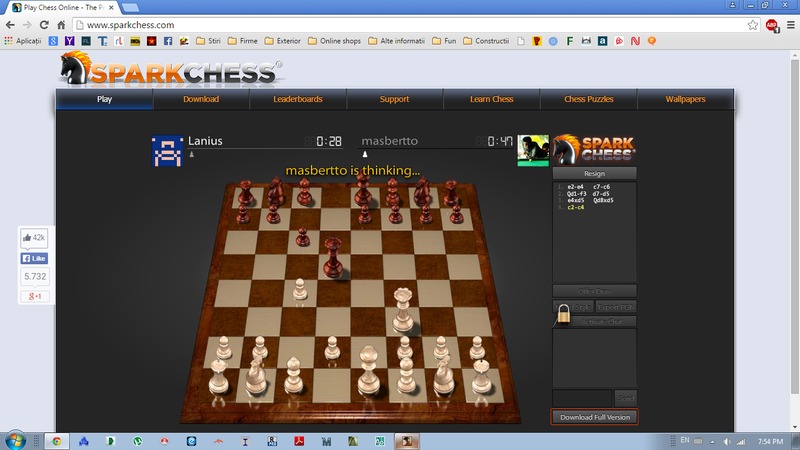Select the white queen on the board
The width and height of the screenshot is (800, 450).
point(403,310)
